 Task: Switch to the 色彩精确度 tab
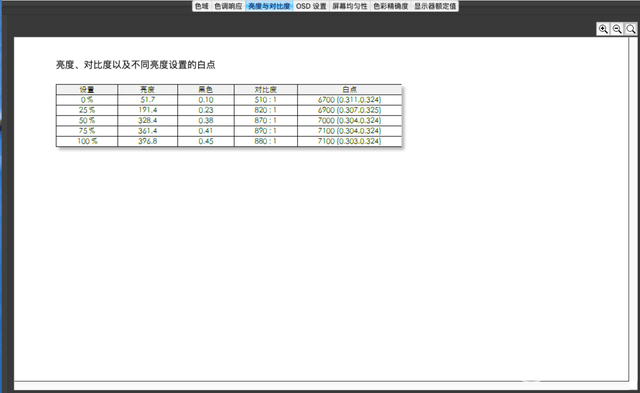click(391, 6)
